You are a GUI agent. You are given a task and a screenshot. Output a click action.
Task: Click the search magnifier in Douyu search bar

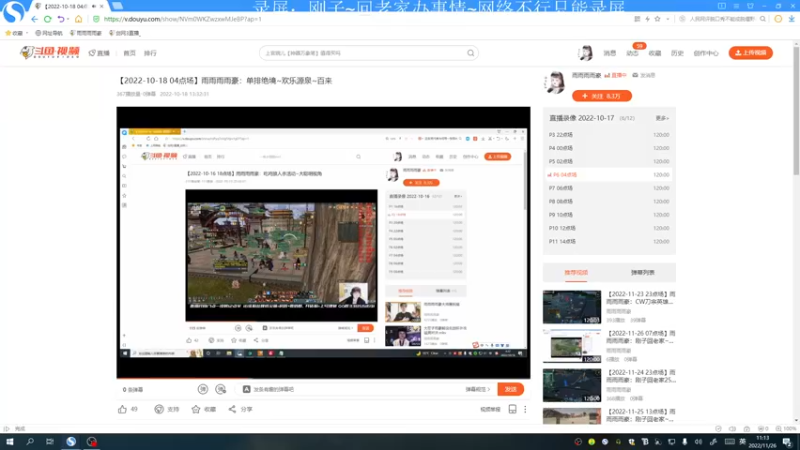(x=470, y=53)
